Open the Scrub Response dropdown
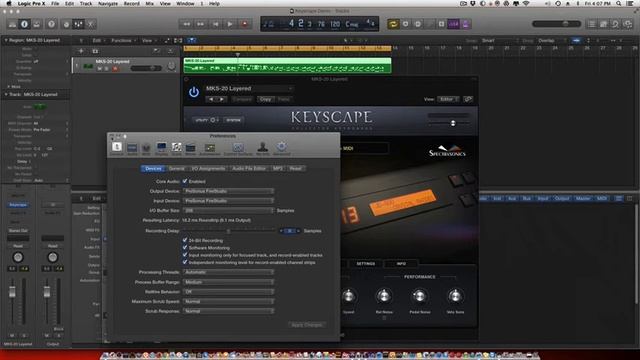The height and width of the screenshot is (360, 640). [x=228, y=311]
